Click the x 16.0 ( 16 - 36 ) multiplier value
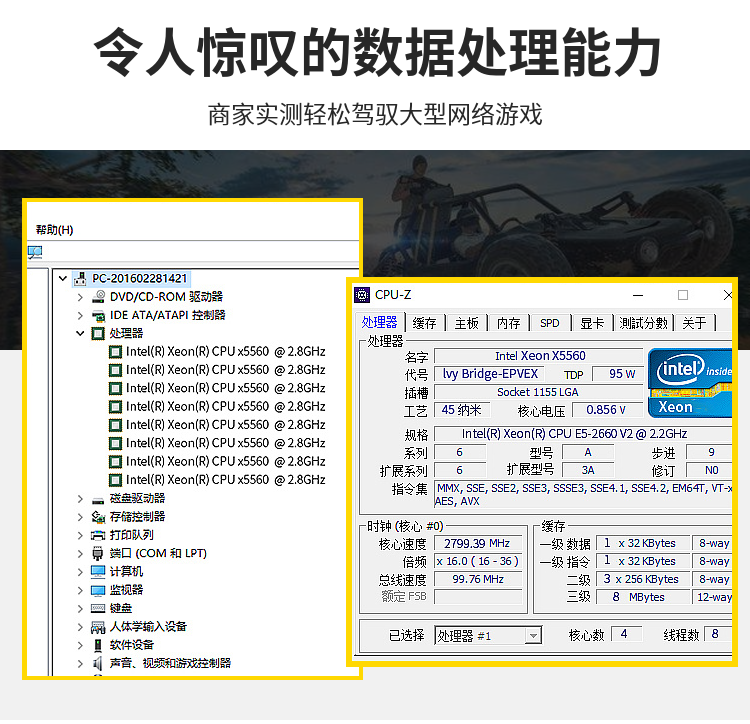The height and width of the screenshot is (724, 750). coord(478,561)
